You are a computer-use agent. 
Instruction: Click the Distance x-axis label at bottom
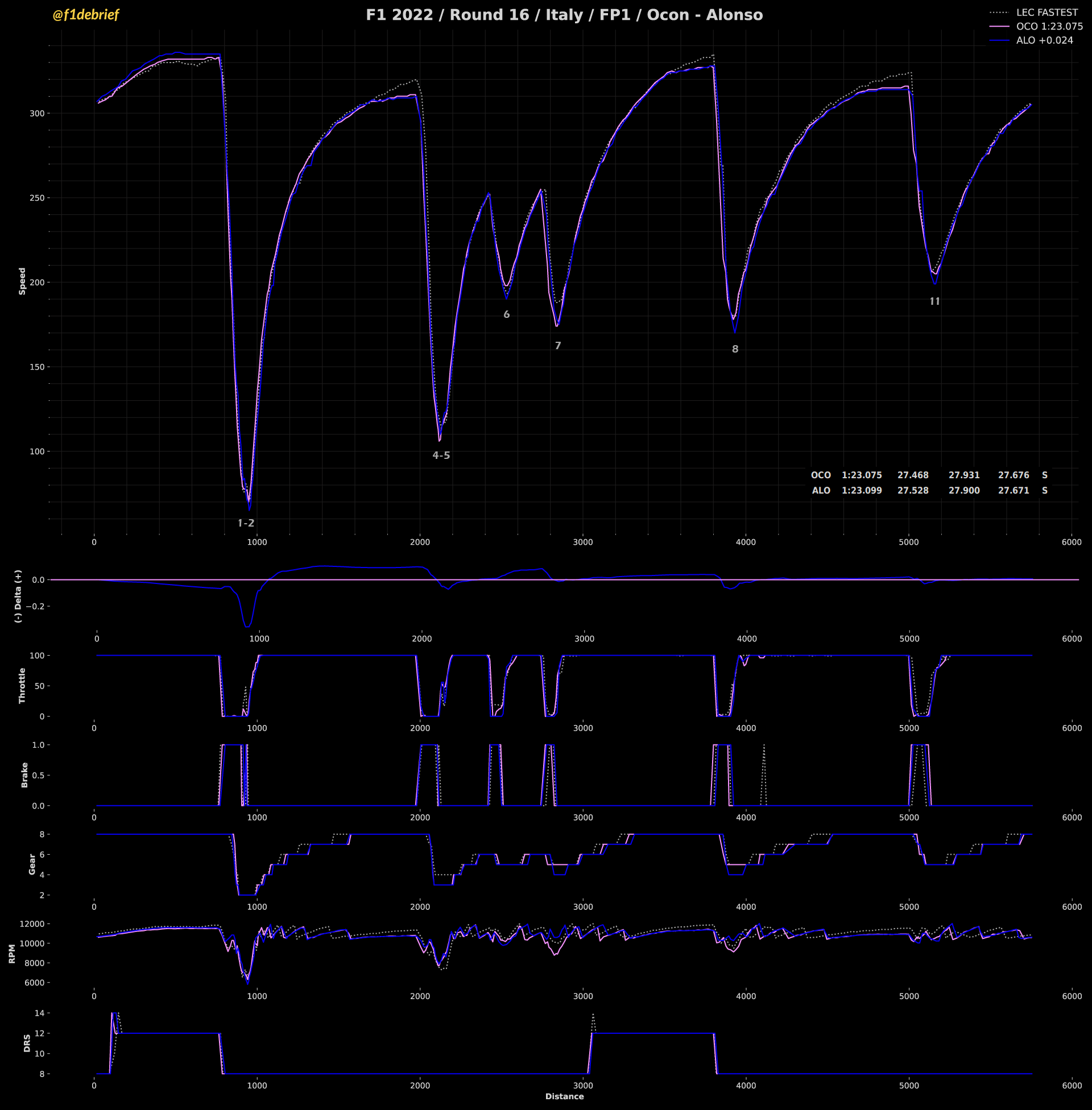tap(564, 1096)
